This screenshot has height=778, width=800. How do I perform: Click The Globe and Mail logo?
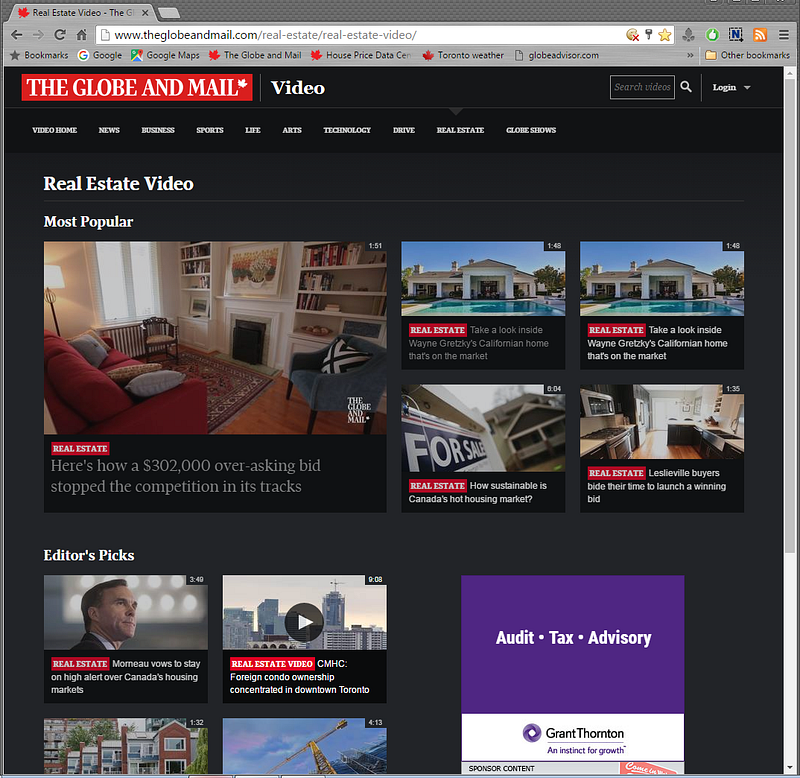click(x=137, y=87)
